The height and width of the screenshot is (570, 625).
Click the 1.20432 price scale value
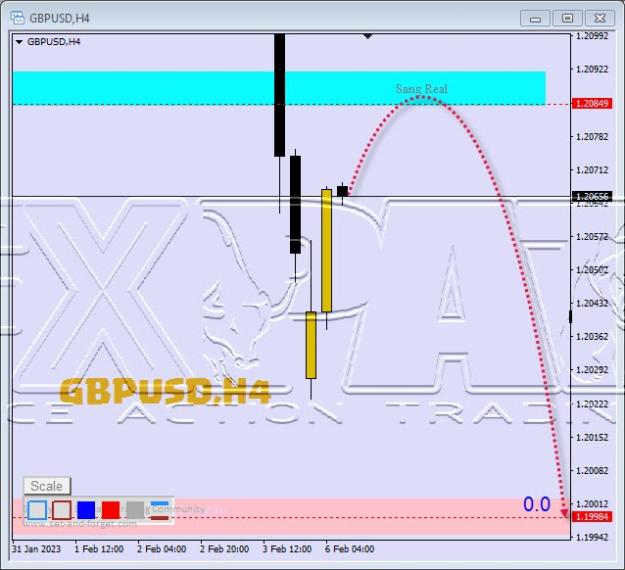592,303
